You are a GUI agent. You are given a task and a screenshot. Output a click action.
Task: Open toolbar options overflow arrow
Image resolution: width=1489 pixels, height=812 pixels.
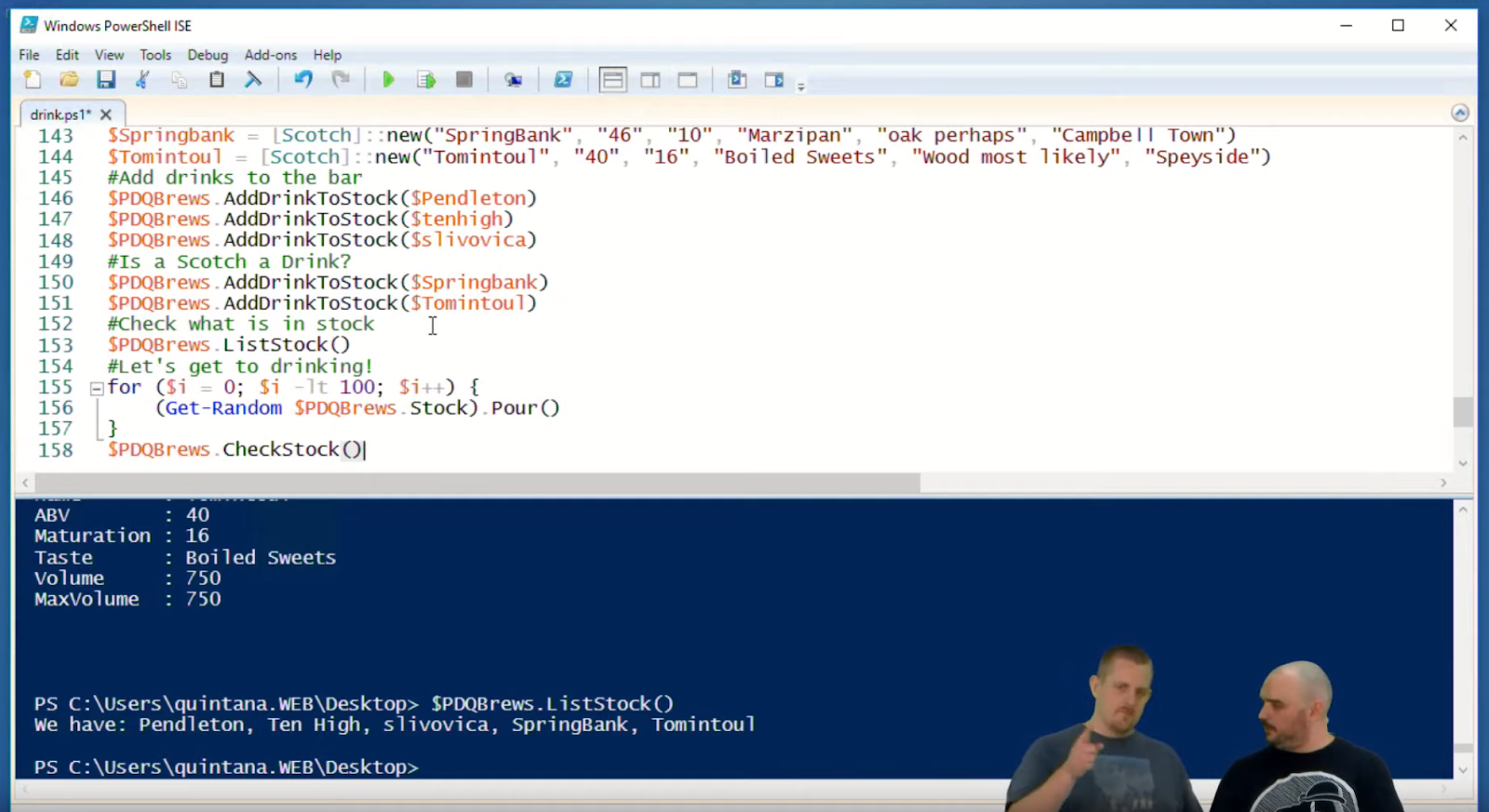pyautogui.click(x=801, y=86)
